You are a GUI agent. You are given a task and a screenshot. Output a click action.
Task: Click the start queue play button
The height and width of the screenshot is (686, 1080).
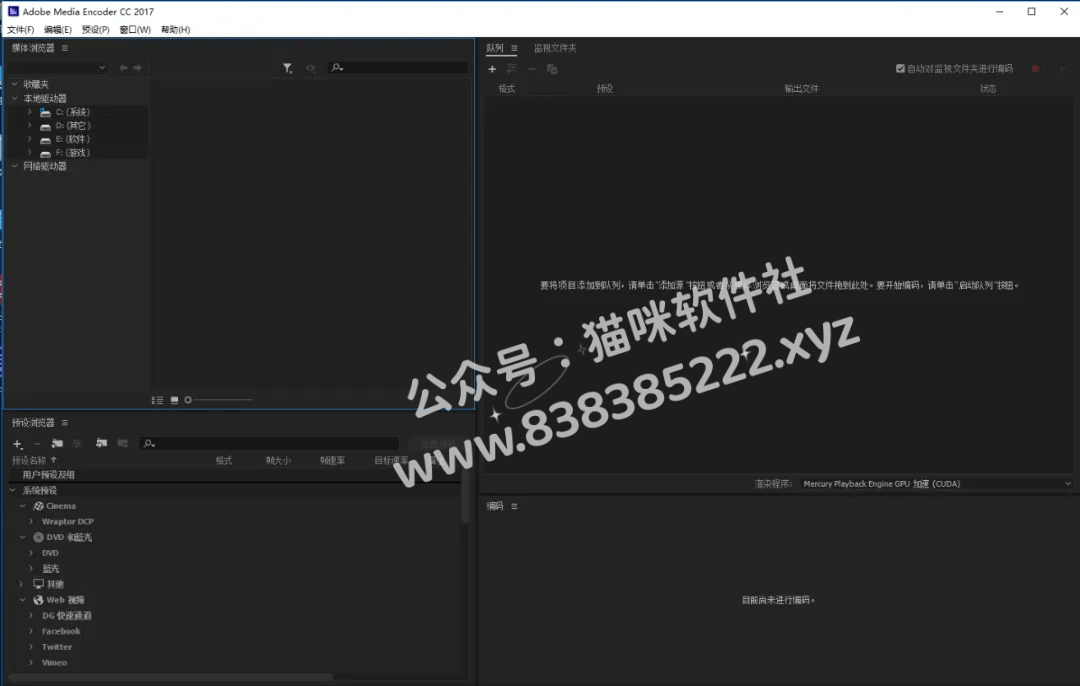point(1063,69)
